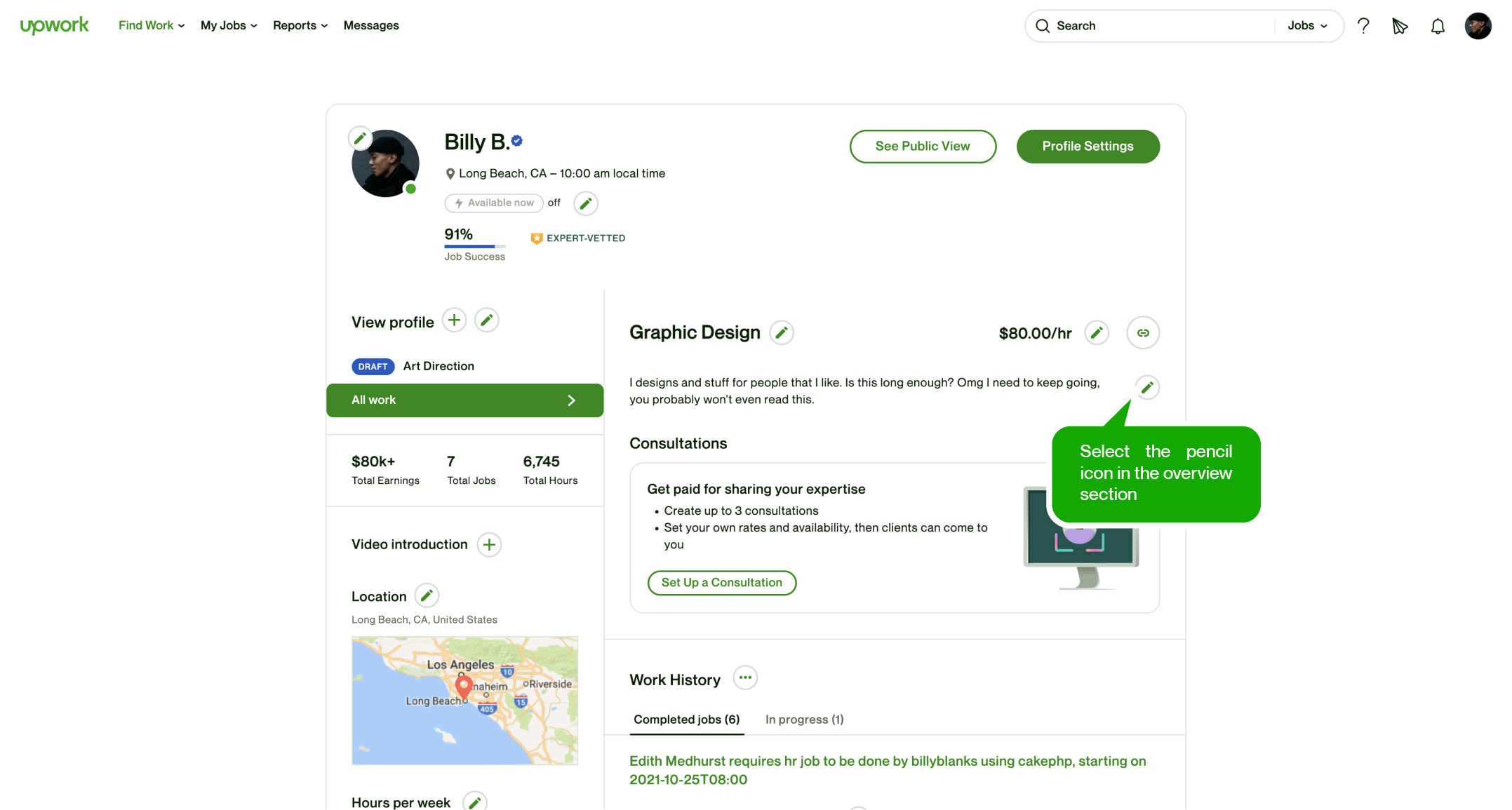Image resolution: width=1512 pixels, height=810 pixels.
Task: Open the Work History more options menu
Action: click(745, 677)
